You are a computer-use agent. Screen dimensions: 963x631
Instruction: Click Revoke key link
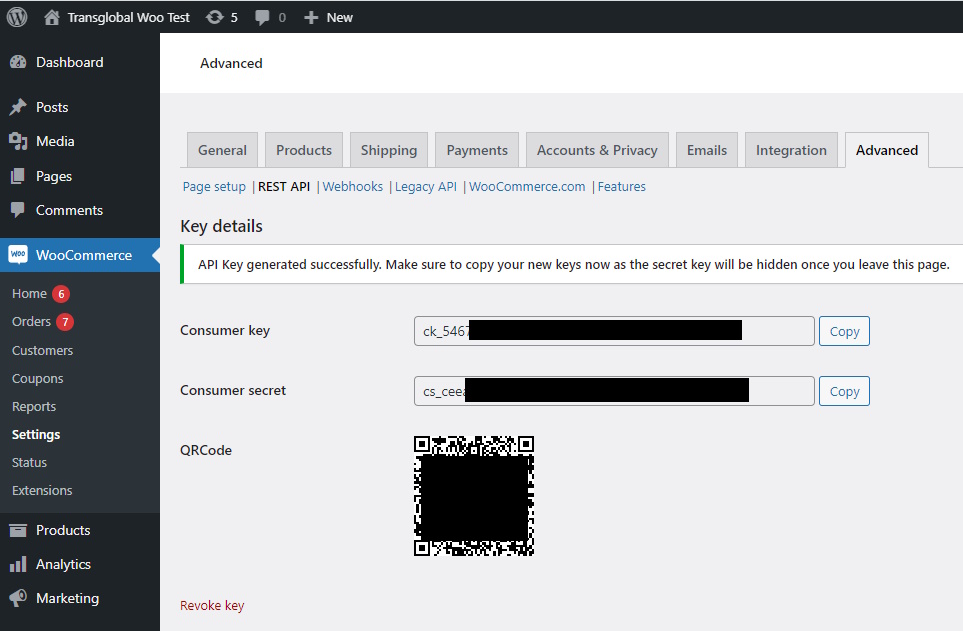click(x=212, y=606)
